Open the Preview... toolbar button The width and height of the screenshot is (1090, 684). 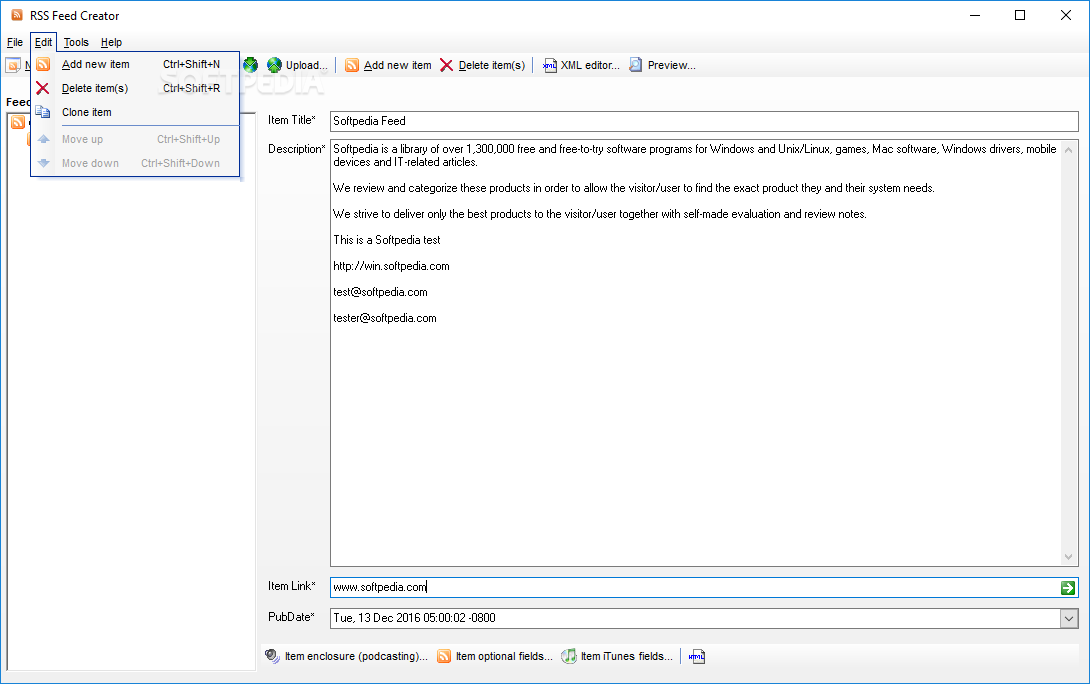(662, 65)
